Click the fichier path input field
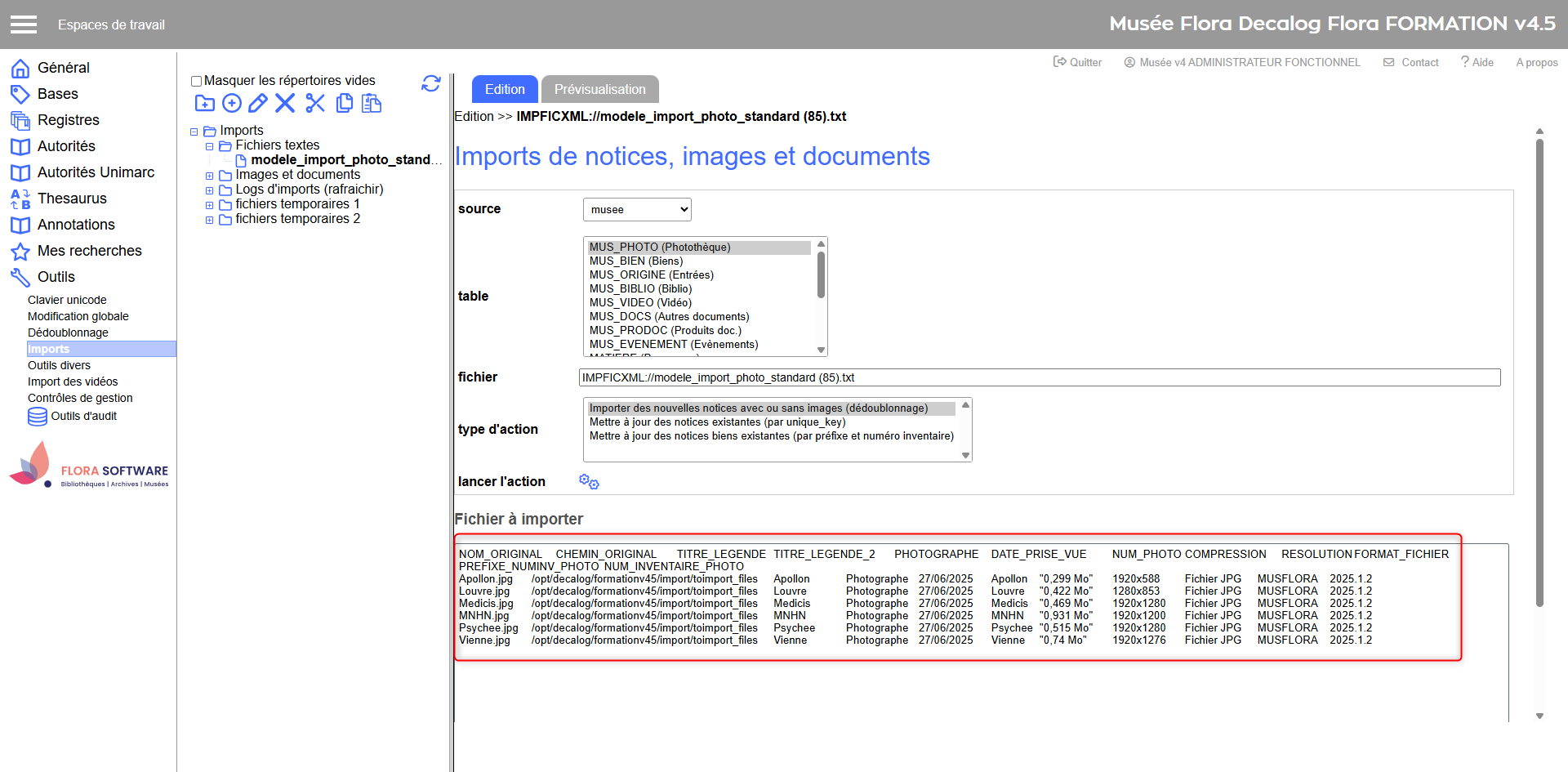1568x772 pixels. pos(1039,377)
